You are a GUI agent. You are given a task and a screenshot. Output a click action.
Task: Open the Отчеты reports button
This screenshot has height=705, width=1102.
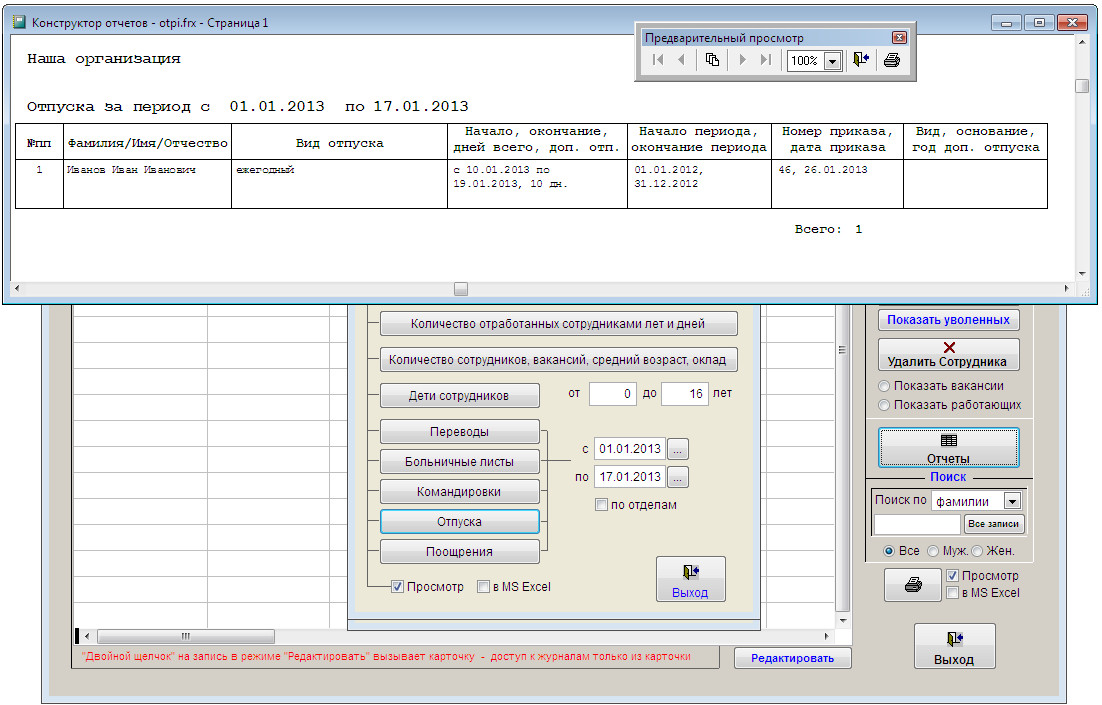pyautogui.click(x=948, y=448)
